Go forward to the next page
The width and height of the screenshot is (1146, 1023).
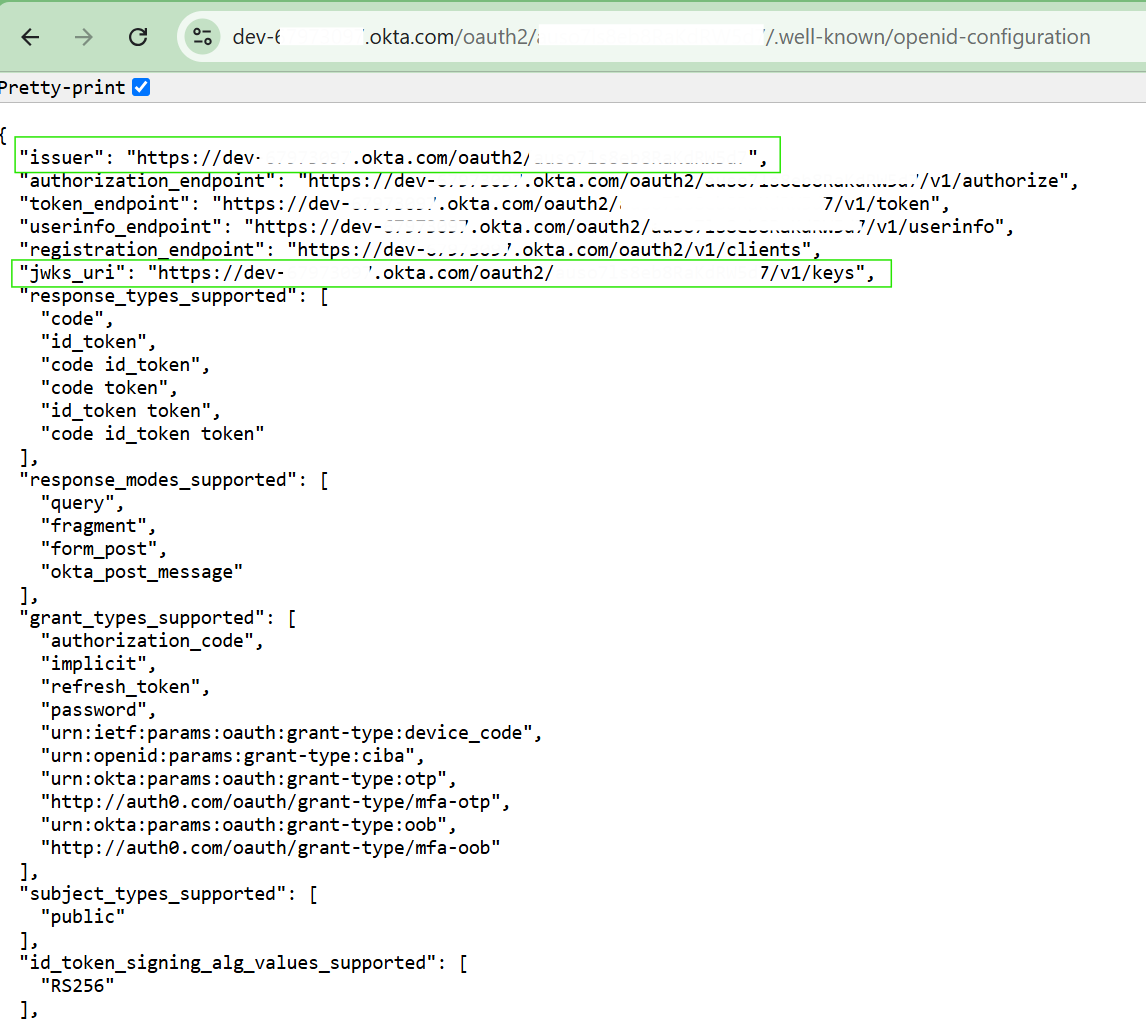pyautogui.click(x=84, y=37)
